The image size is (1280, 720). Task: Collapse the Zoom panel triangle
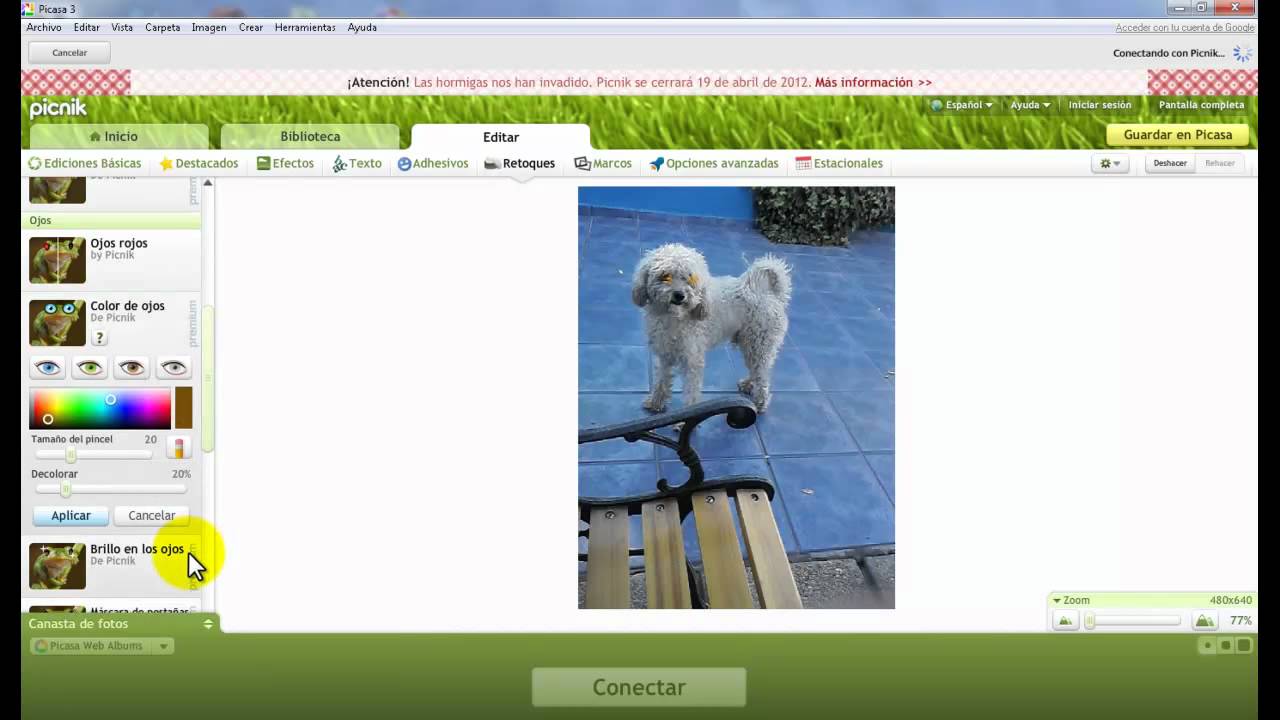click(1057, 601)
